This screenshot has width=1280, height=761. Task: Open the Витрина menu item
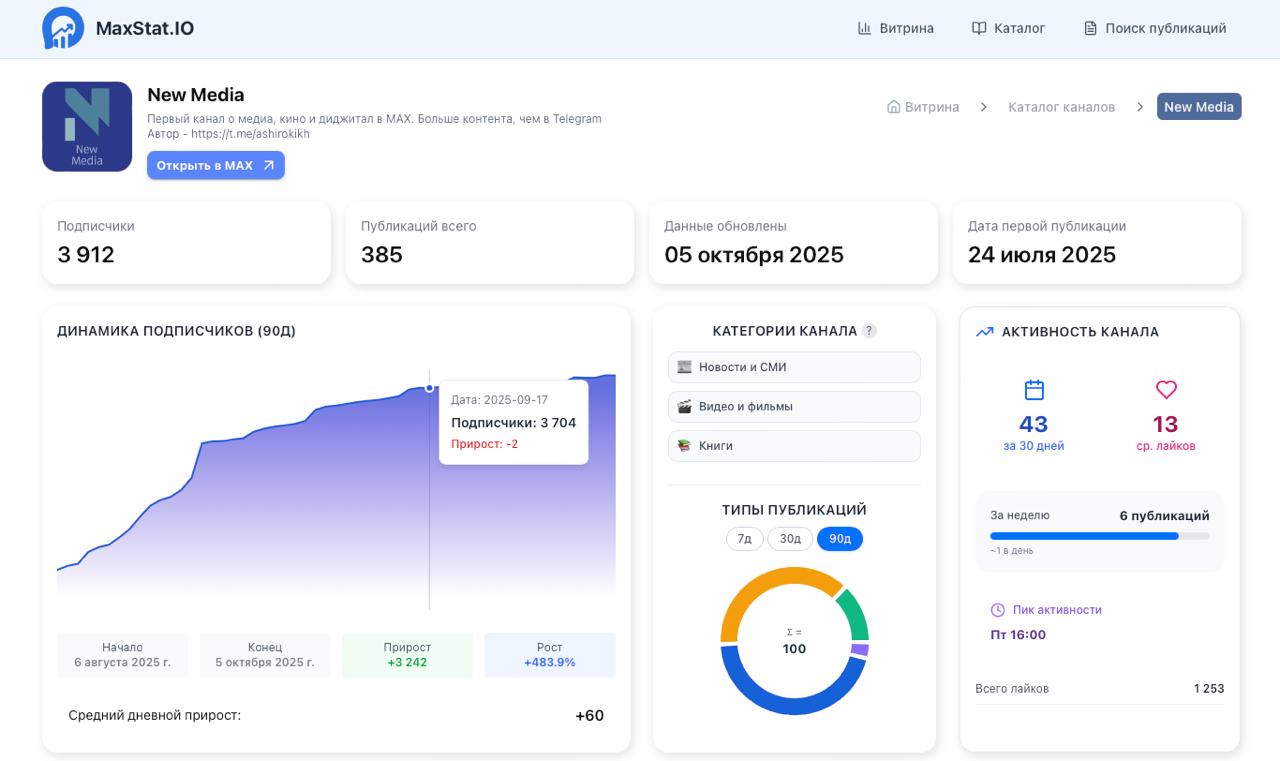point(896,28)
